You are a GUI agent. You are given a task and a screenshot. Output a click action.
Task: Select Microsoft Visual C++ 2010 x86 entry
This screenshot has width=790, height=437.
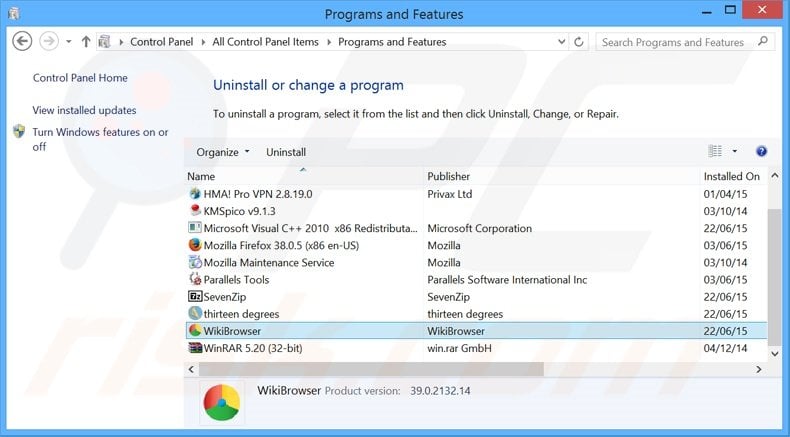point(310,228)
